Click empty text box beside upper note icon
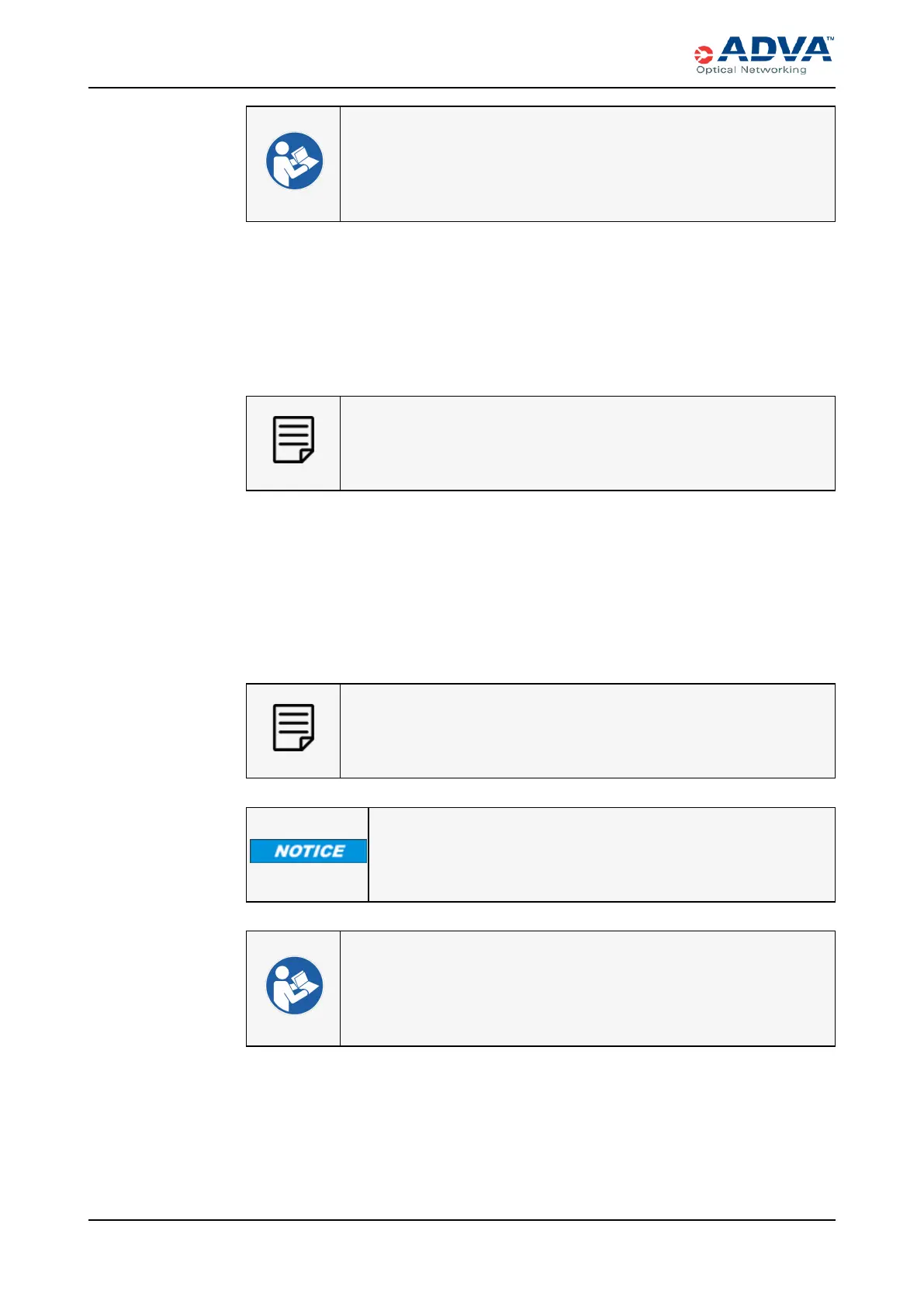This screenshot has width=924, height=1307. (x=587, y=443)
